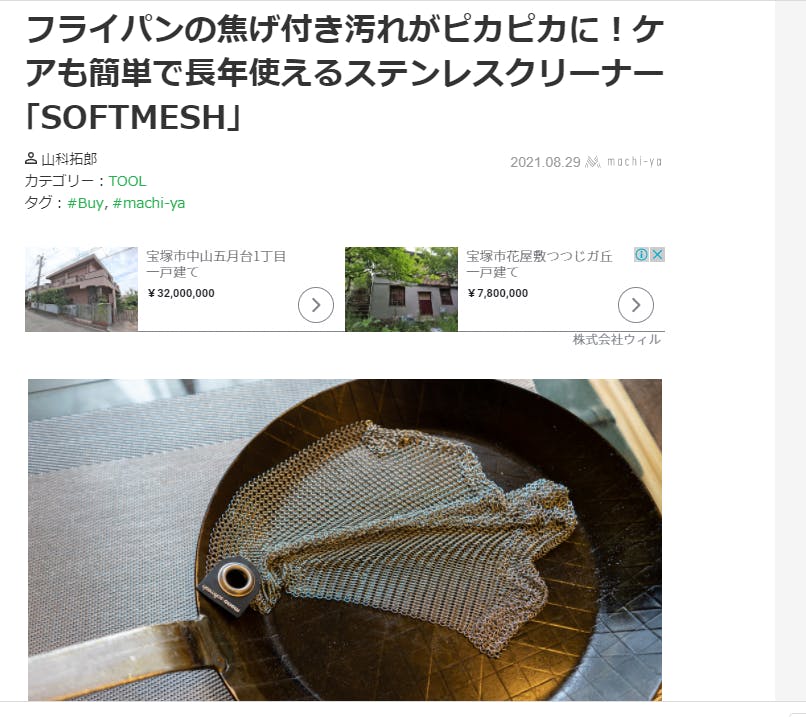
Task: Click arrow for ¥32,000,000 house ad
Action: click(x=316, y=305)
